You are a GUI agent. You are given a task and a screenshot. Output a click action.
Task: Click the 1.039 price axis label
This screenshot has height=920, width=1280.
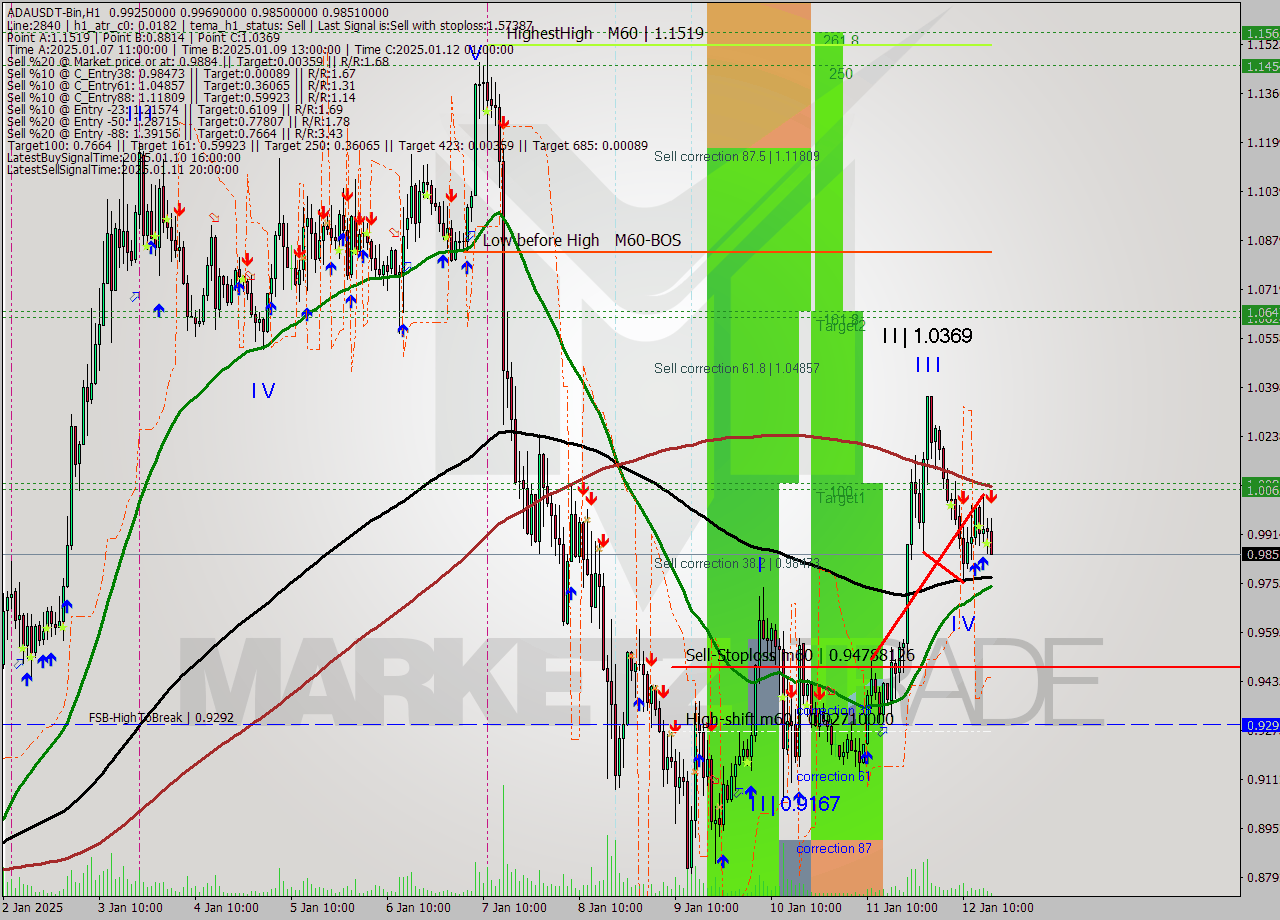pyautogui.click(x=1262, y=387)
